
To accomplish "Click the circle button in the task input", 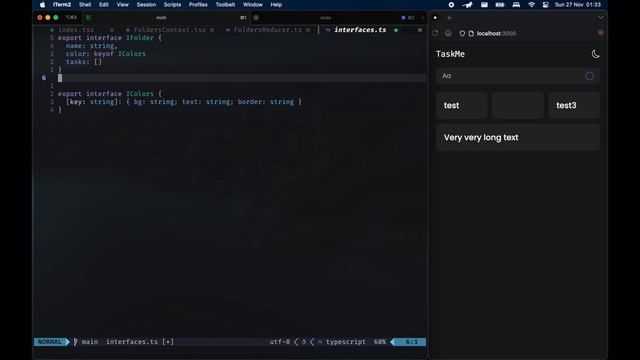I will point(589,76).
